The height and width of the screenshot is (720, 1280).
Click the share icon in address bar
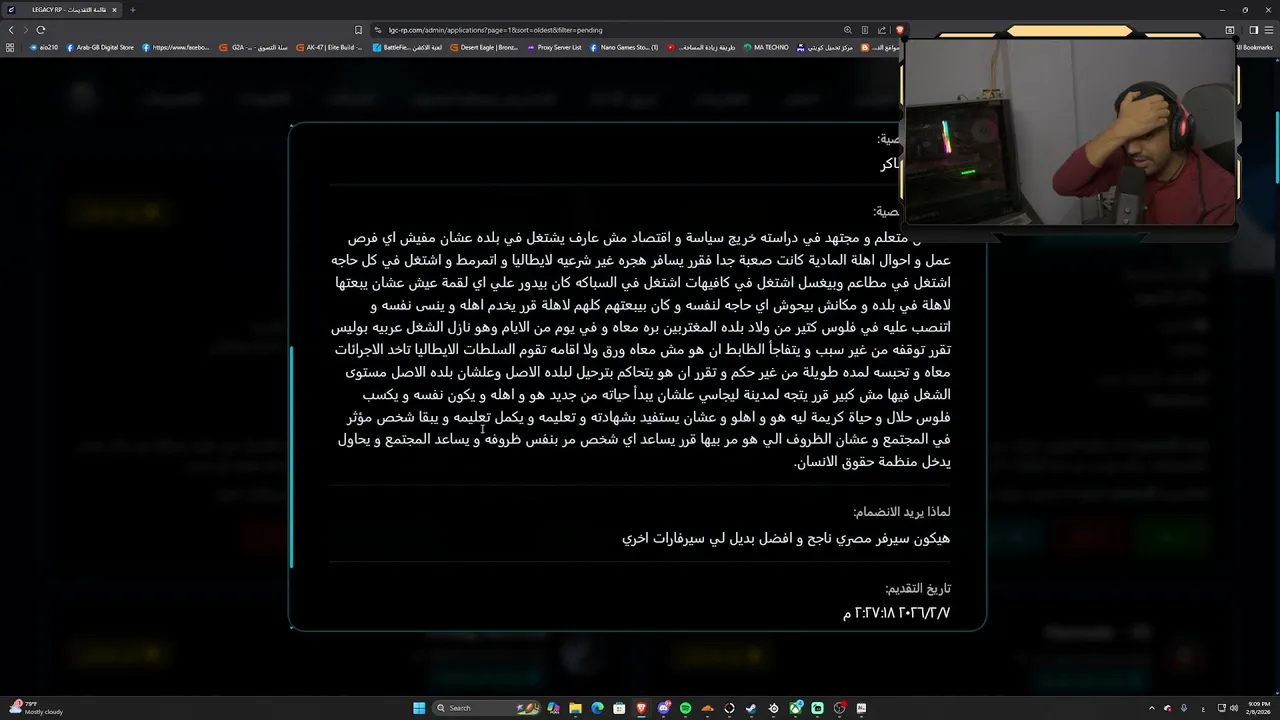pyautogui.click(x=881, y=30)
